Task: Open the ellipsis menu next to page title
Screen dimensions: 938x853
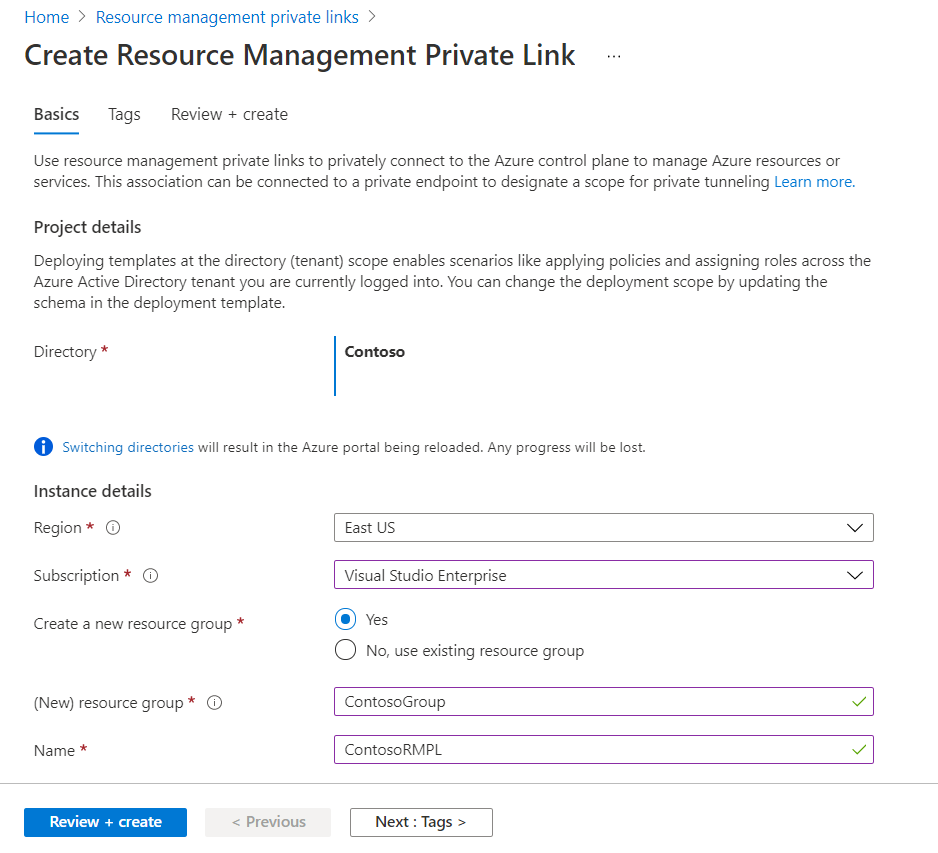Action: click(x=614, y=57)
